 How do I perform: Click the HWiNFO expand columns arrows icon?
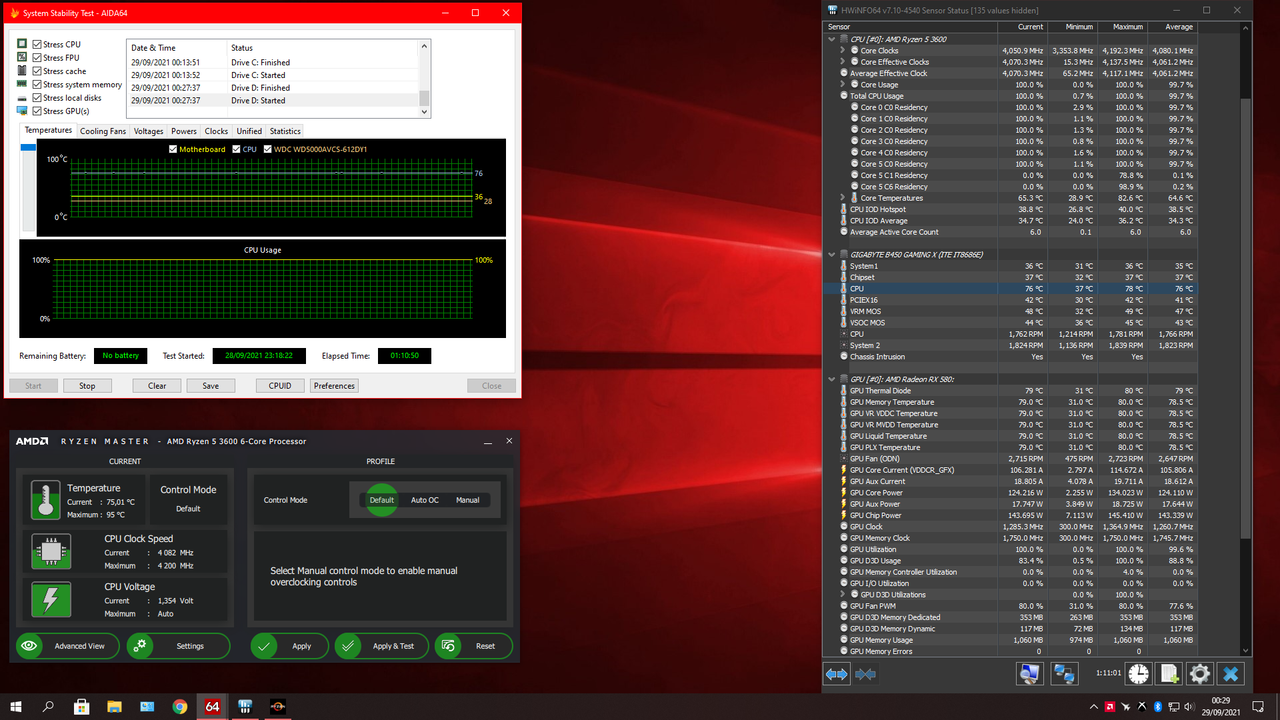coord(836,675)
